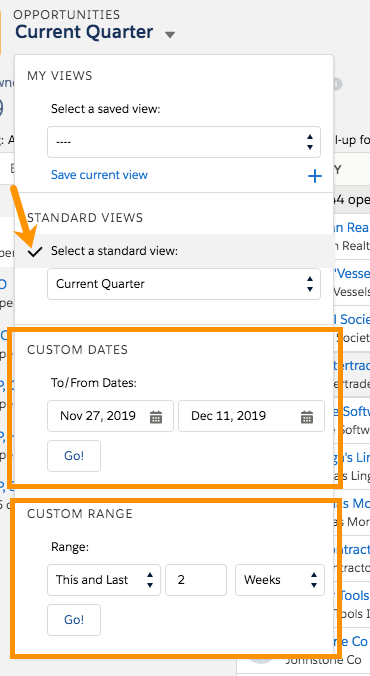
Task: Click the saved view stepper arrows
Action: (310, 142)
